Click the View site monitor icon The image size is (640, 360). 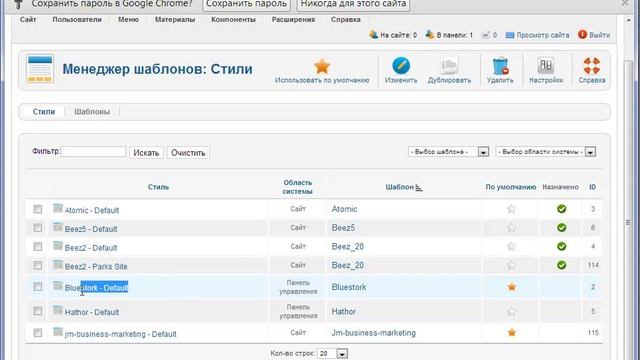click(510, 35)
